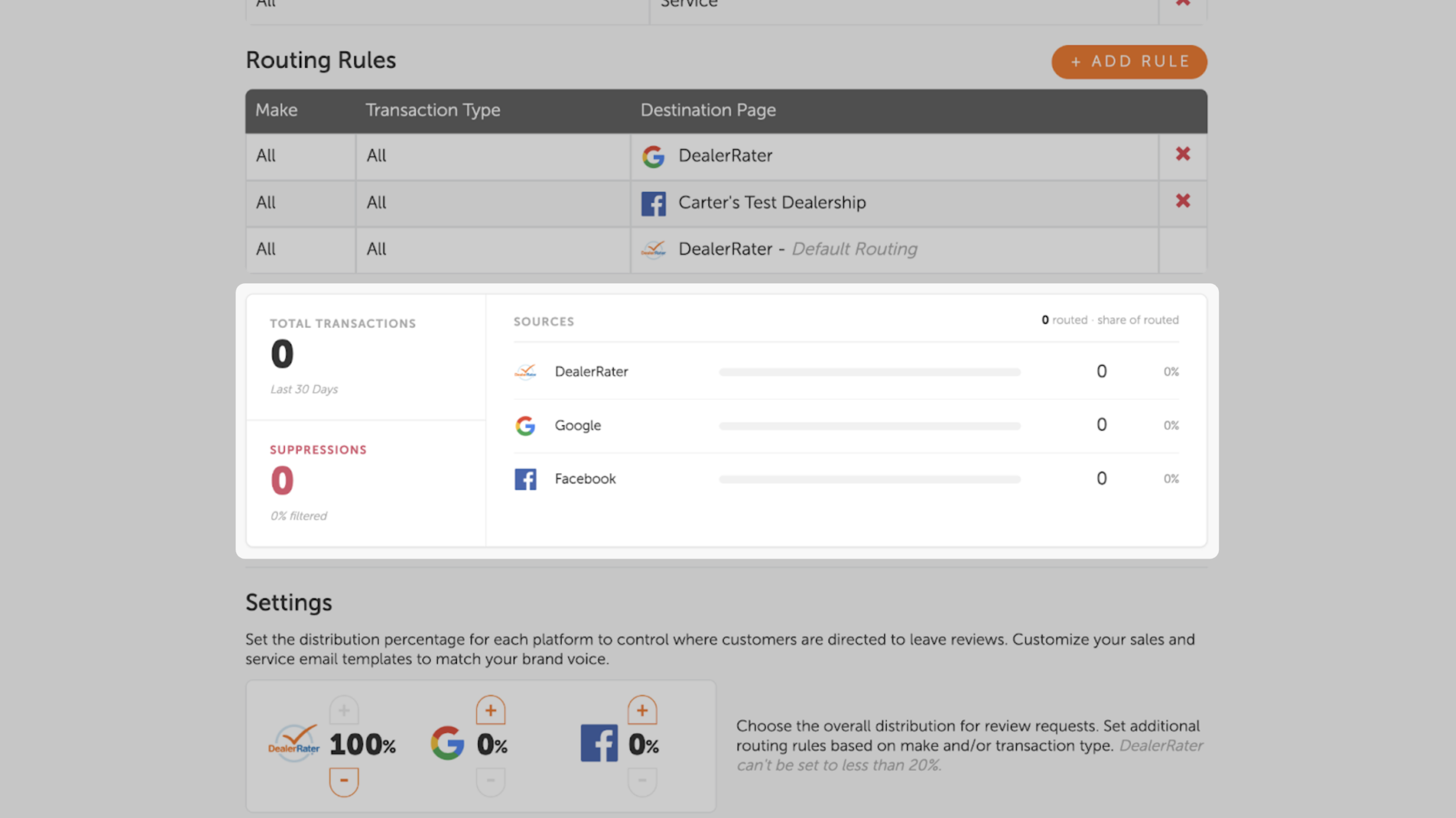Select 'Carter's Test Dealership' destination text
The width and height of the screenshot is (1456, 818).
coord(772,203)
